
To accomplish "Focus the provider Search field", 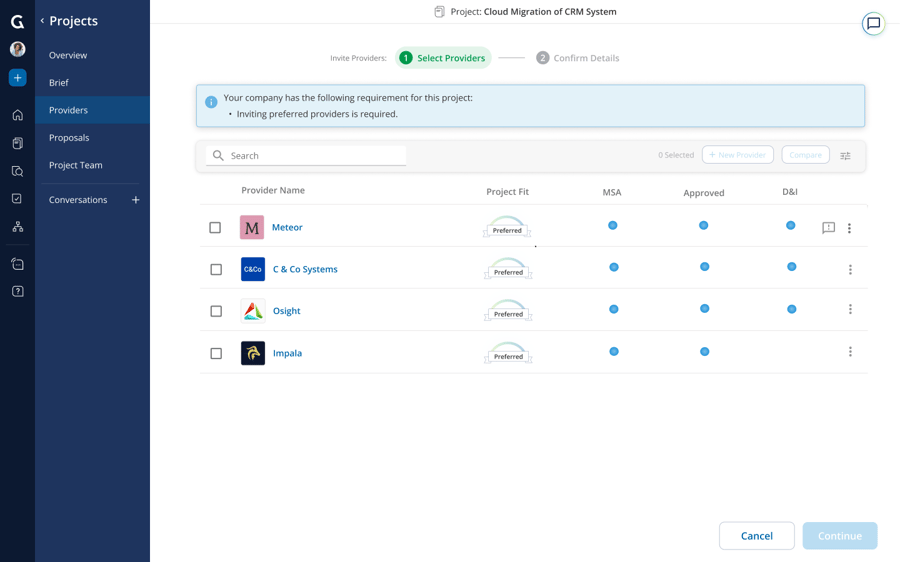I will 306,156.
